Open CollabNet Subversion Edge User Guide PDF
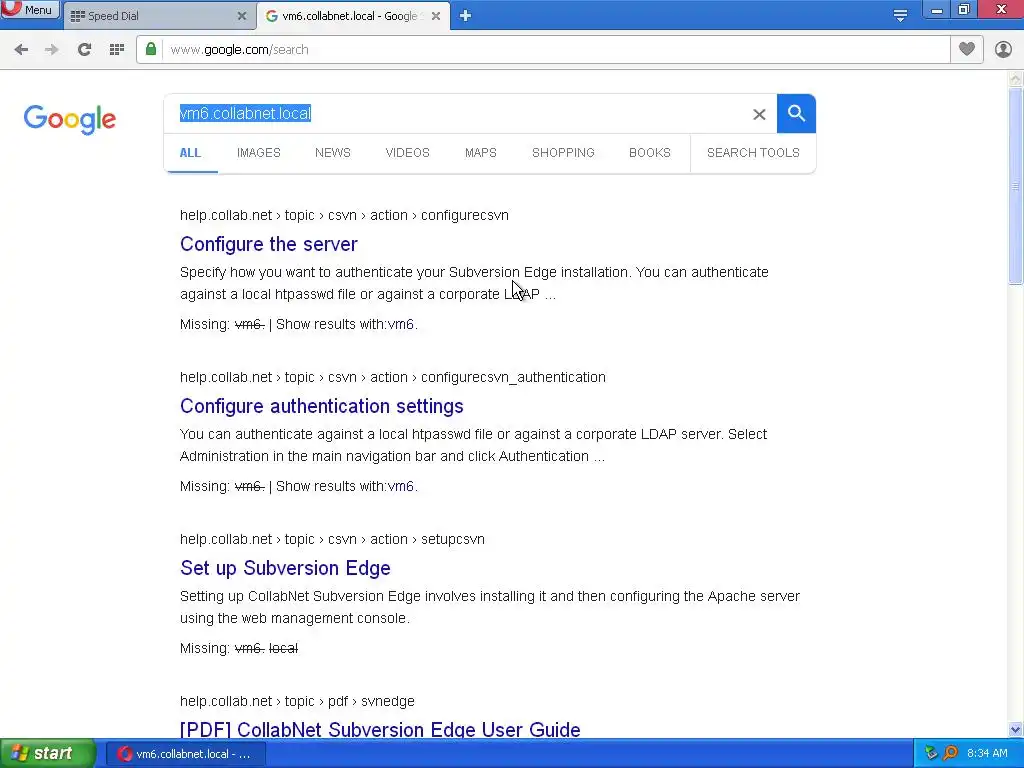Image resolution: width=1024 pixels, height=768 pixels. pyautogui.click(x=380, y=729)
